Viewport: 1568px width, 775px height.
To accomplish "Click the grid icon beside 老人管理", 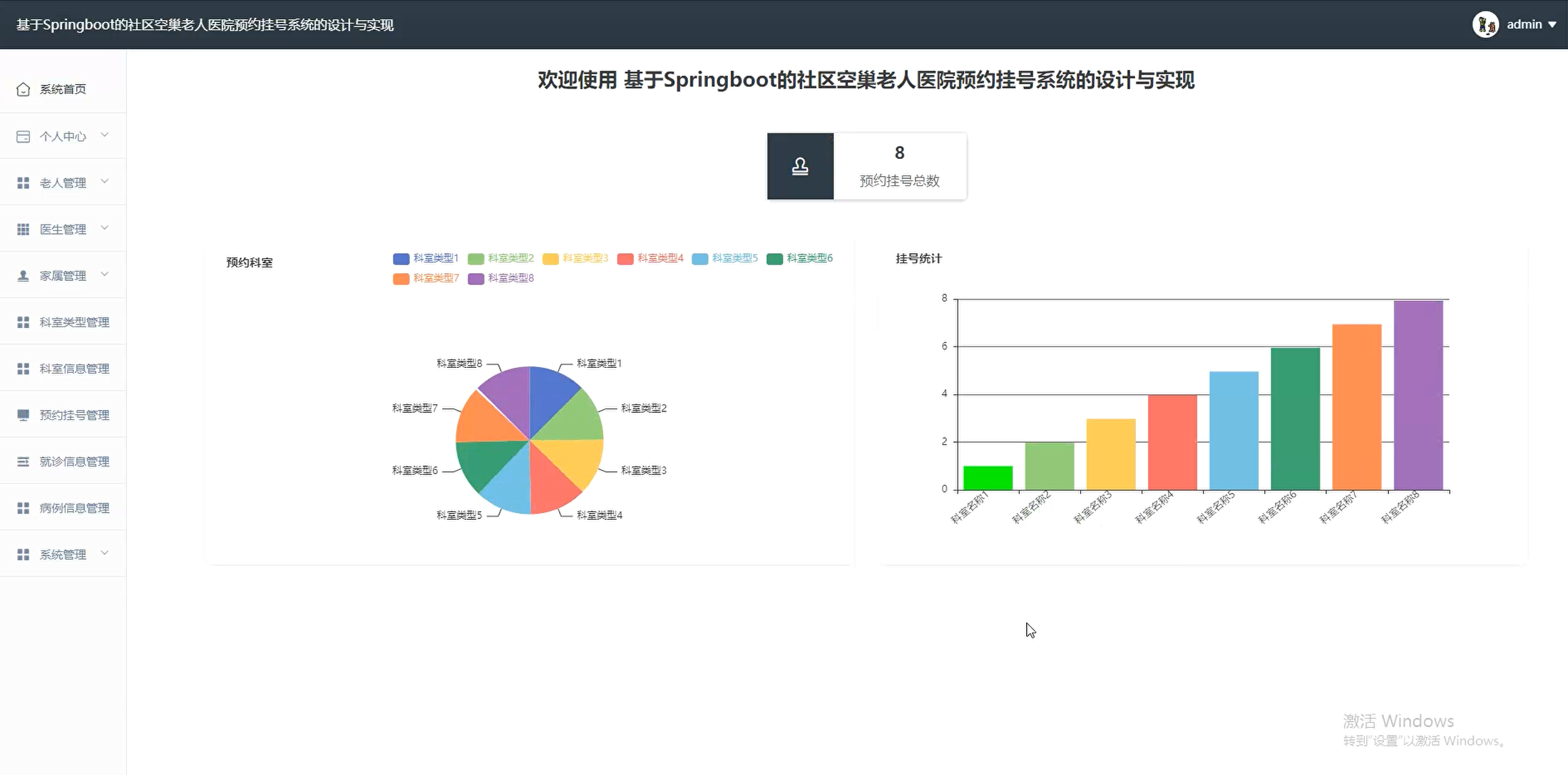I will tap(23, 183).
